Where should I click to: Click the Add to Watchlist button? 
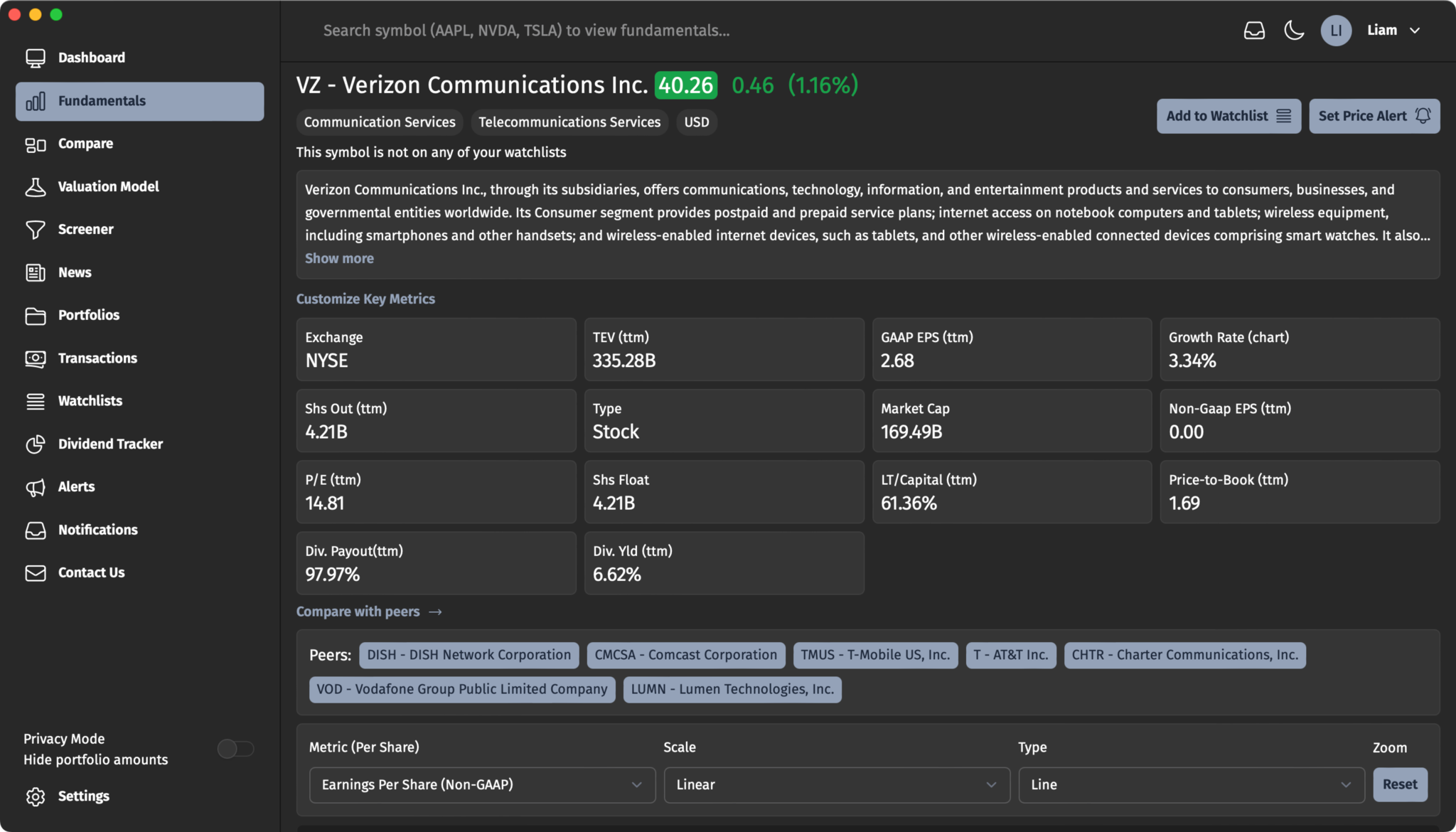(x=1228, y=116)
